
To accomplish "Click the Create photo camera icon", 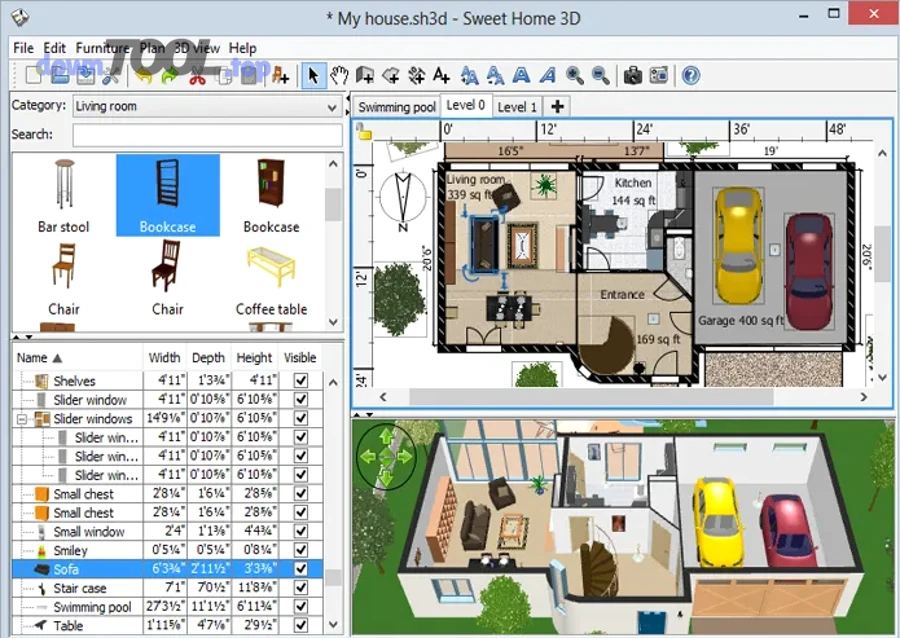I will pos(632,75).
